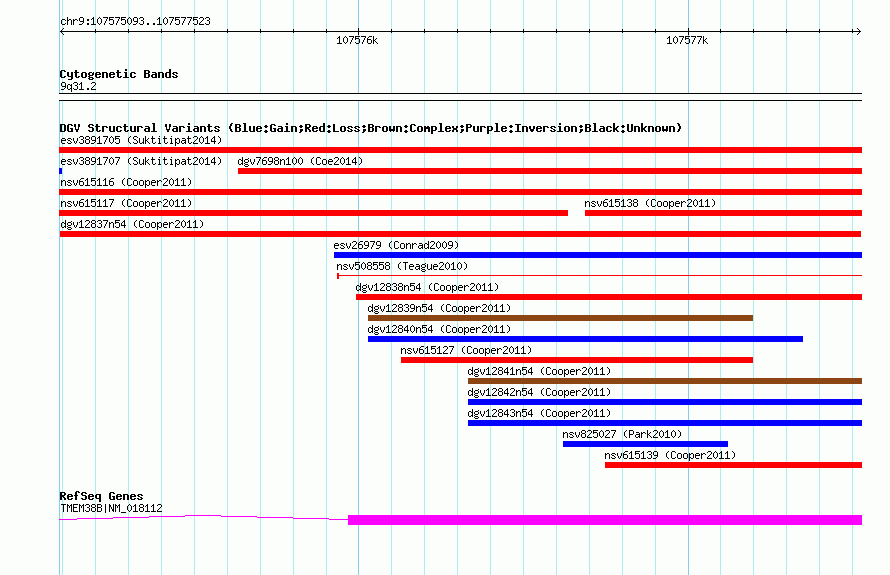
Task: Open the DGV Structural Variants track title
Action: coord(370,128)
